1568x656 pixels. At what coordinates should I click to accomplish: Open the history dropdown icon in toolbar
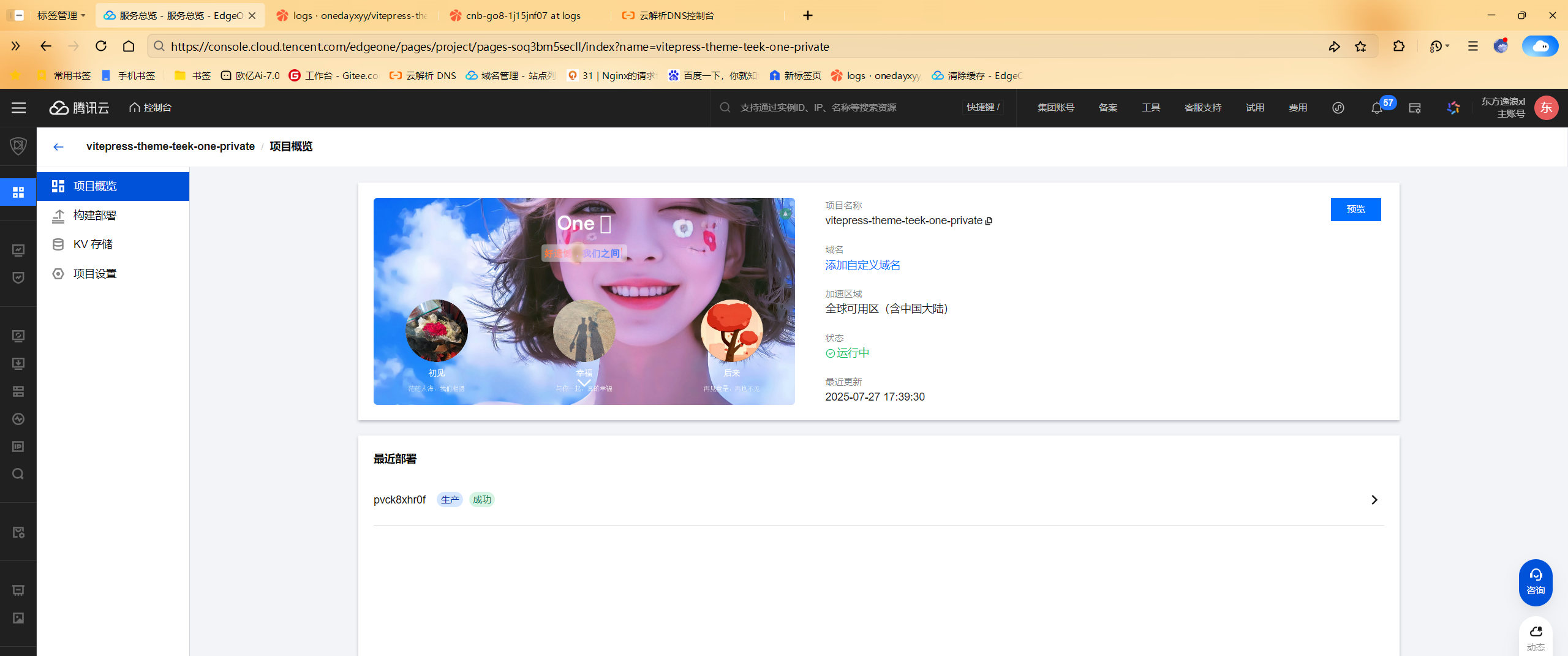[x=1439, y=47]
